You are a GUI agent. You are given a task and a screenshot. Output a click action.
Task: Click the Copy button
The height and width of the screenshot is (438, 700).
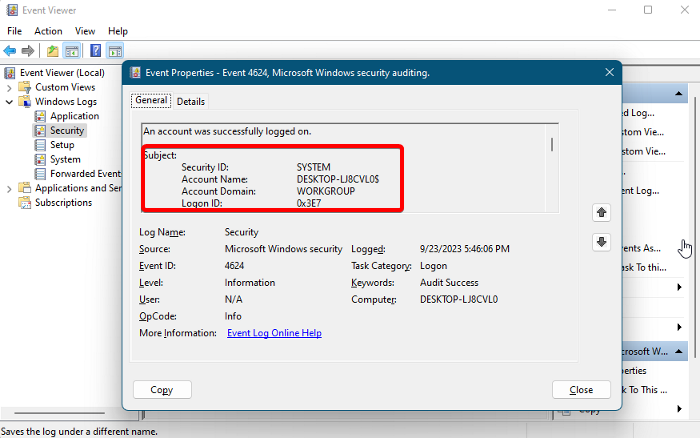pyautogui.click(x=162, y=389)
